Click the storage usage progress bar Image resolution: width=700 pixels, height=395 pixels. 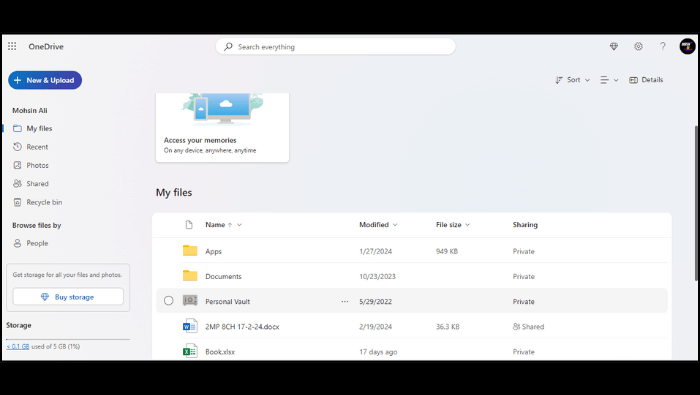68,340
